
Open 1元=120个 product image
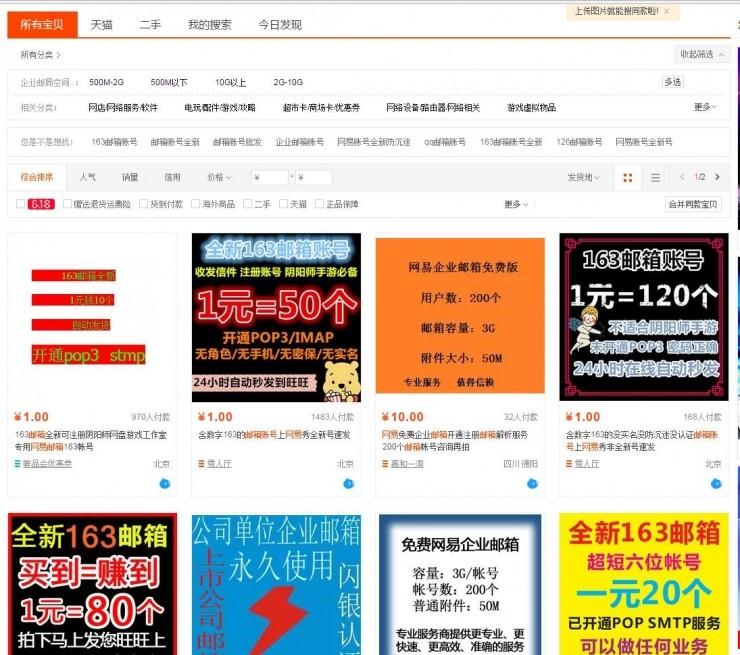click(644, 317)
